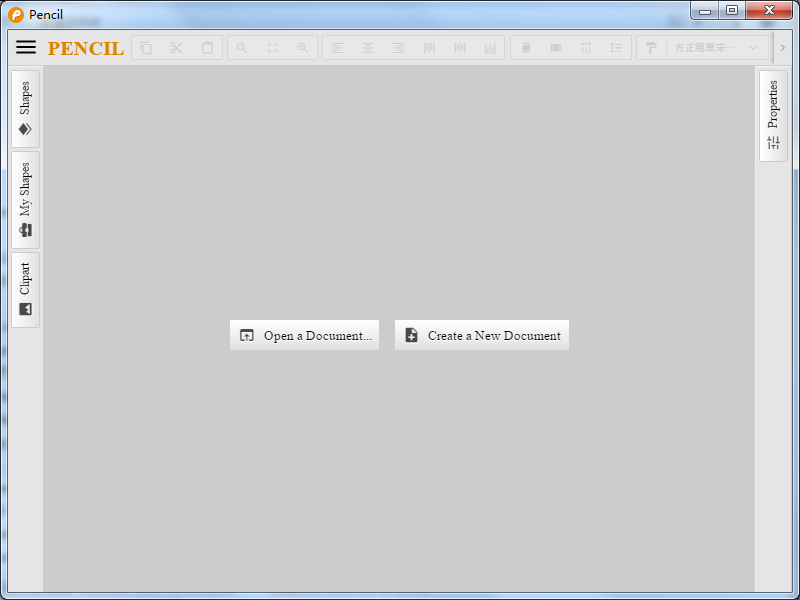
Task: Open the font family dropdown
Action: coord(716,48)
